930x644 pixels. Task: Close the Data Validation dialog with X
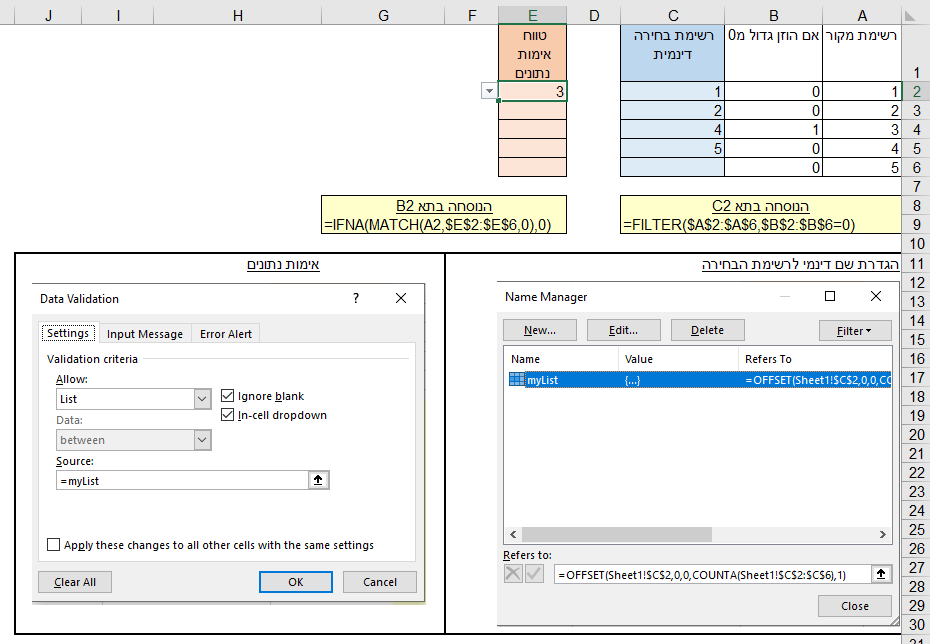pos(401,298)
